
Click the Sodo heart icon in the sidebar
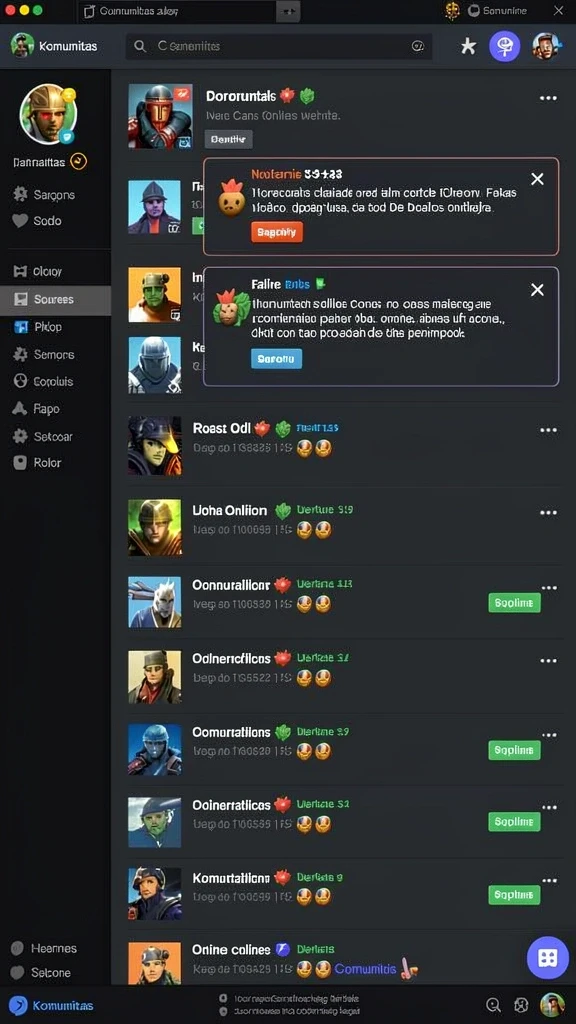click(x=20, y=221)
